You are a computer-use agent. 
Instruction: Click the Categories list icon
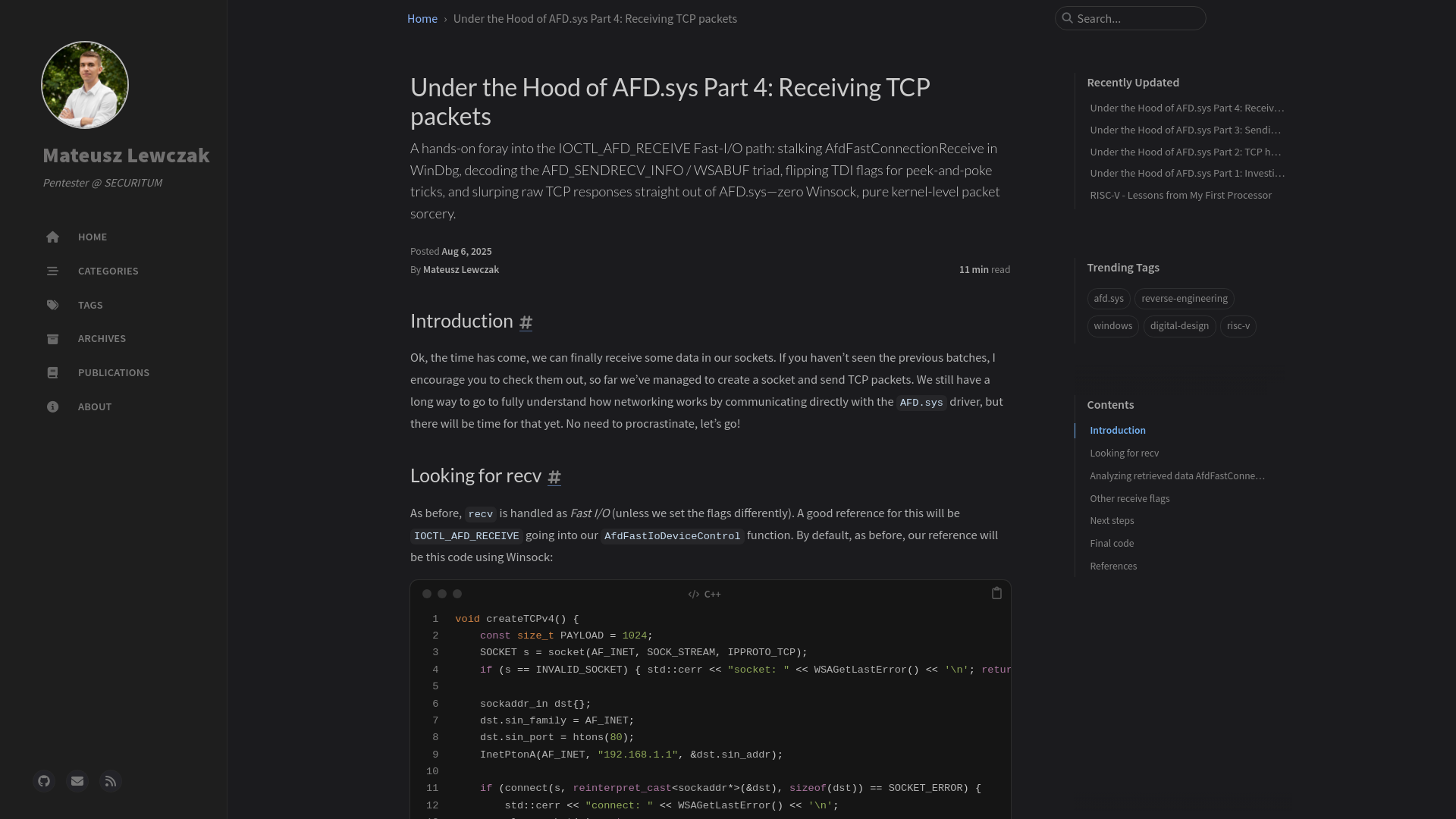point(52,271)
